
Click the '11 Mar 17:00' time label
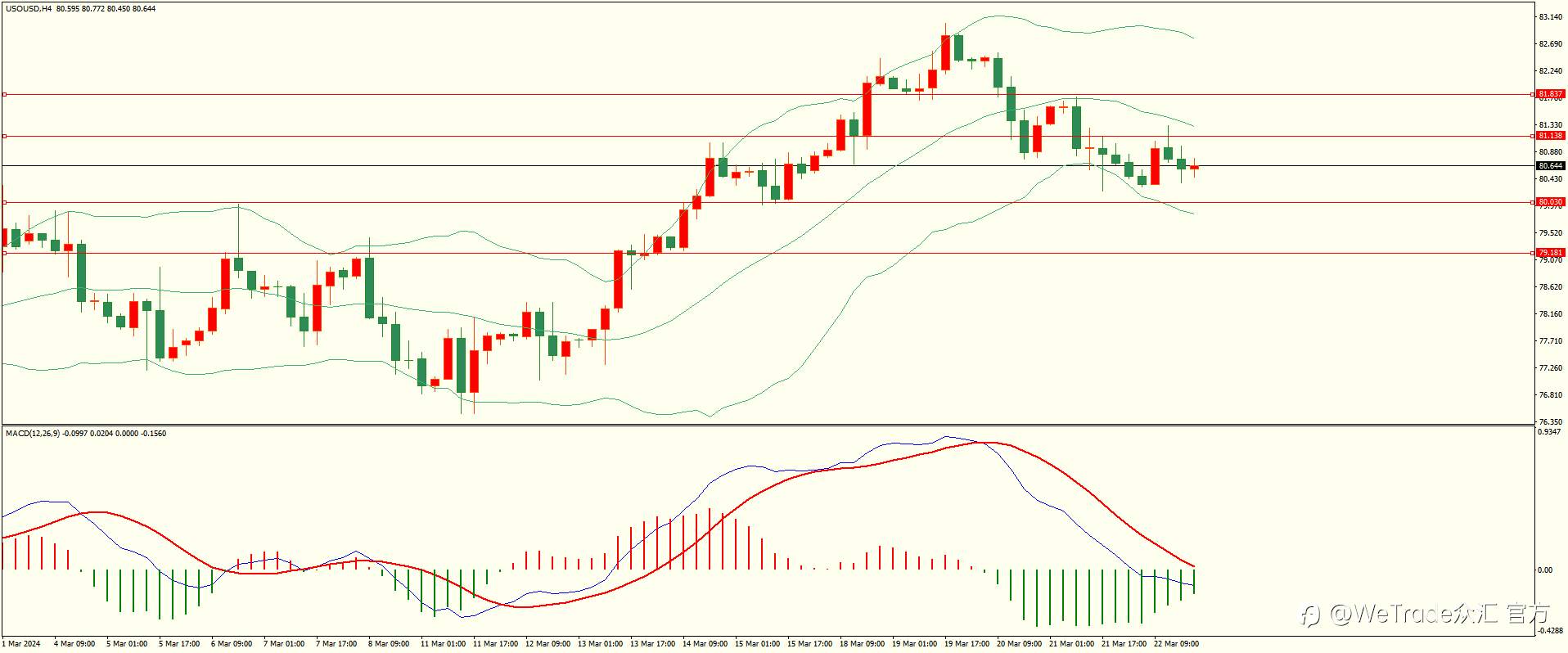pyautogui.click(x=495, y=644)
